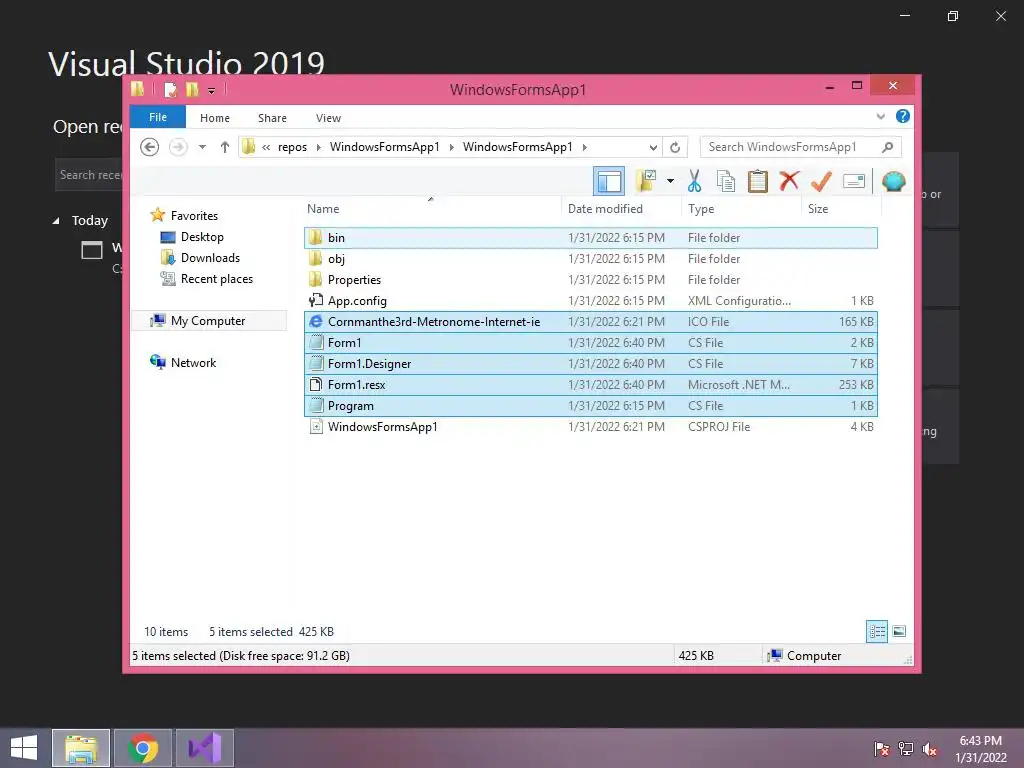This screenshot has width=1024, height=768.
Task: Select the Form1 CS file
Action: click(590, 342)
